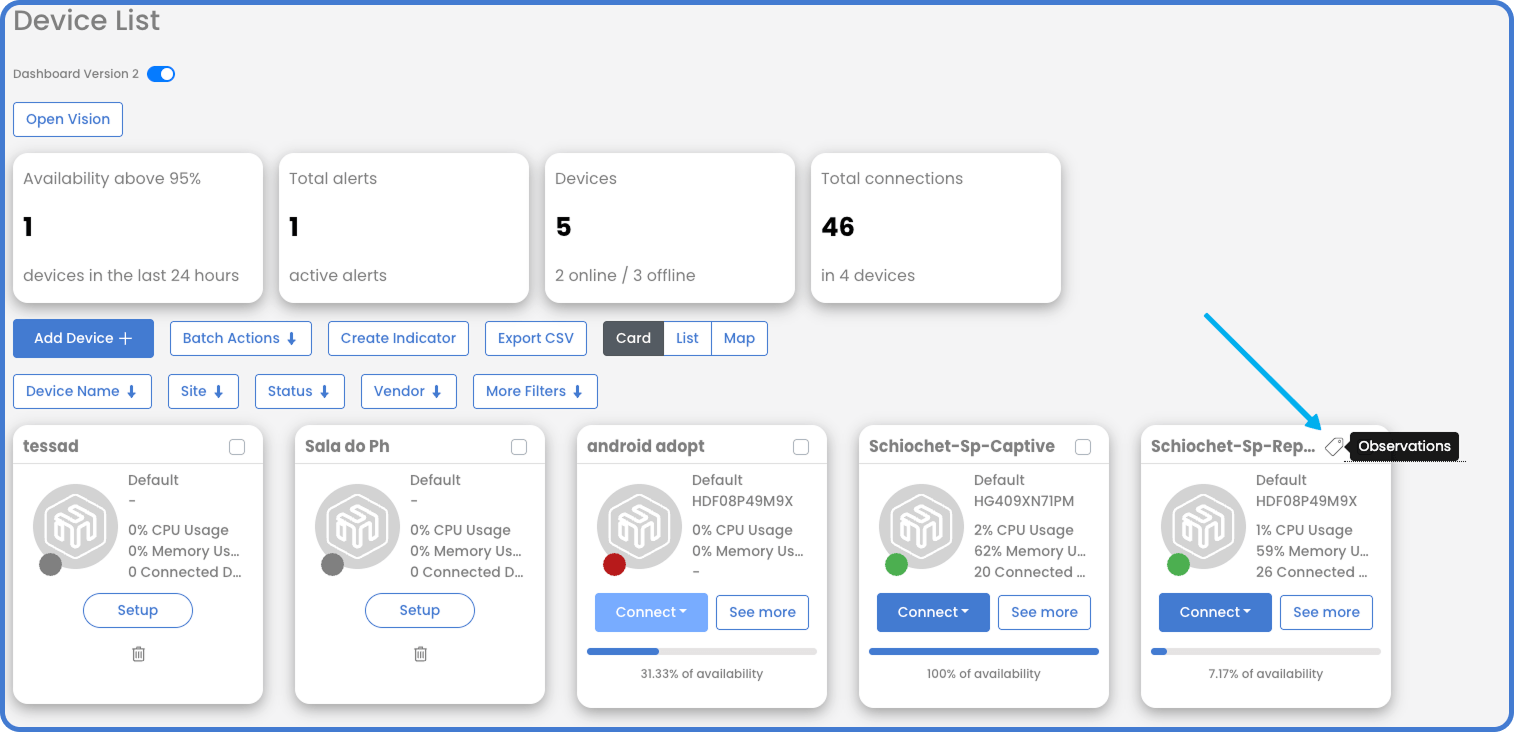The image size is (1514, 732).
Task: Click the Total connections summary card
Action: pyautogui.click(x=935, y=228)
